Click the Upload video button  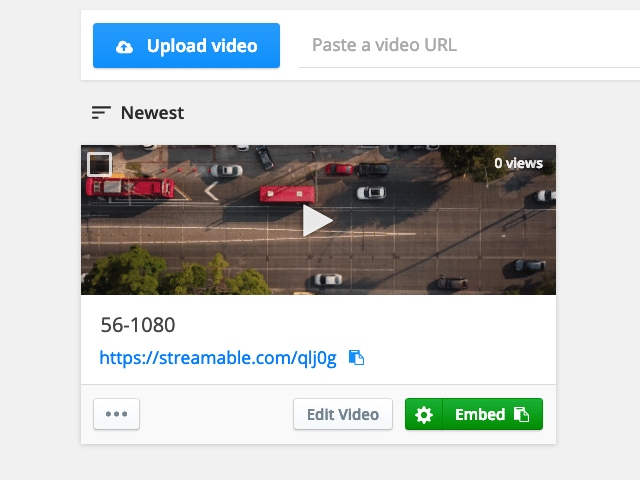click(186, 46)
